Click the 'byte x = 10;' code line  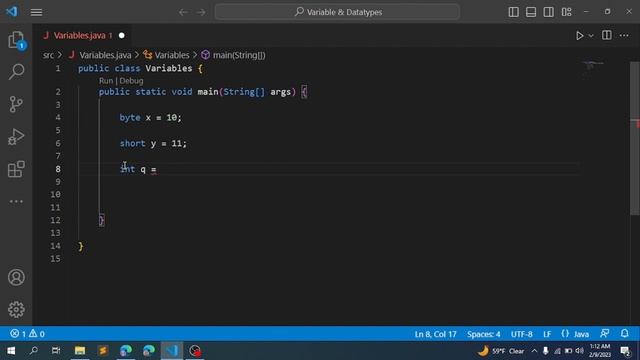pos(150,118)
